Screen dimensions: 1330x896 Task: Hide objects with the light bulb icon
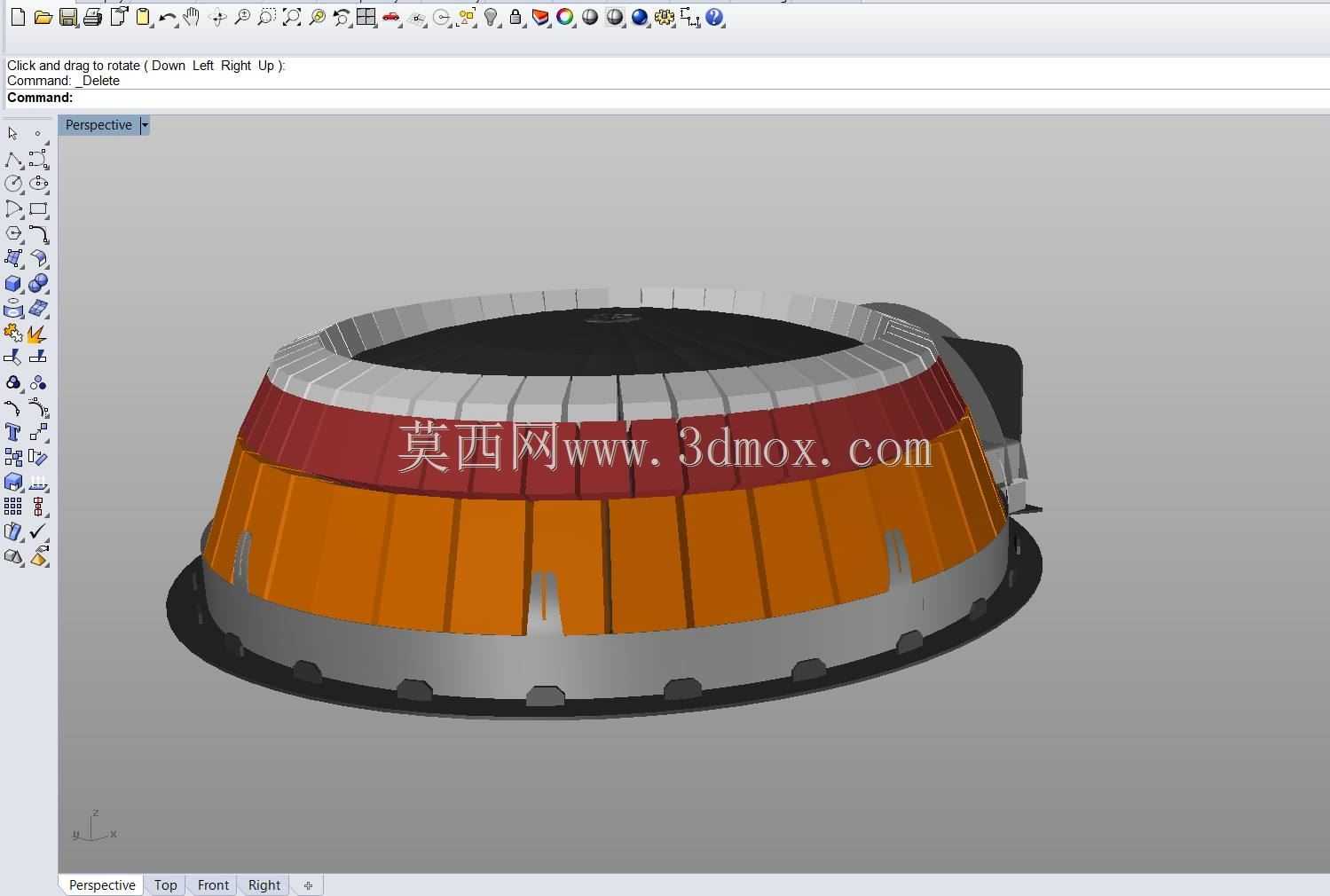tap(491, 17)
